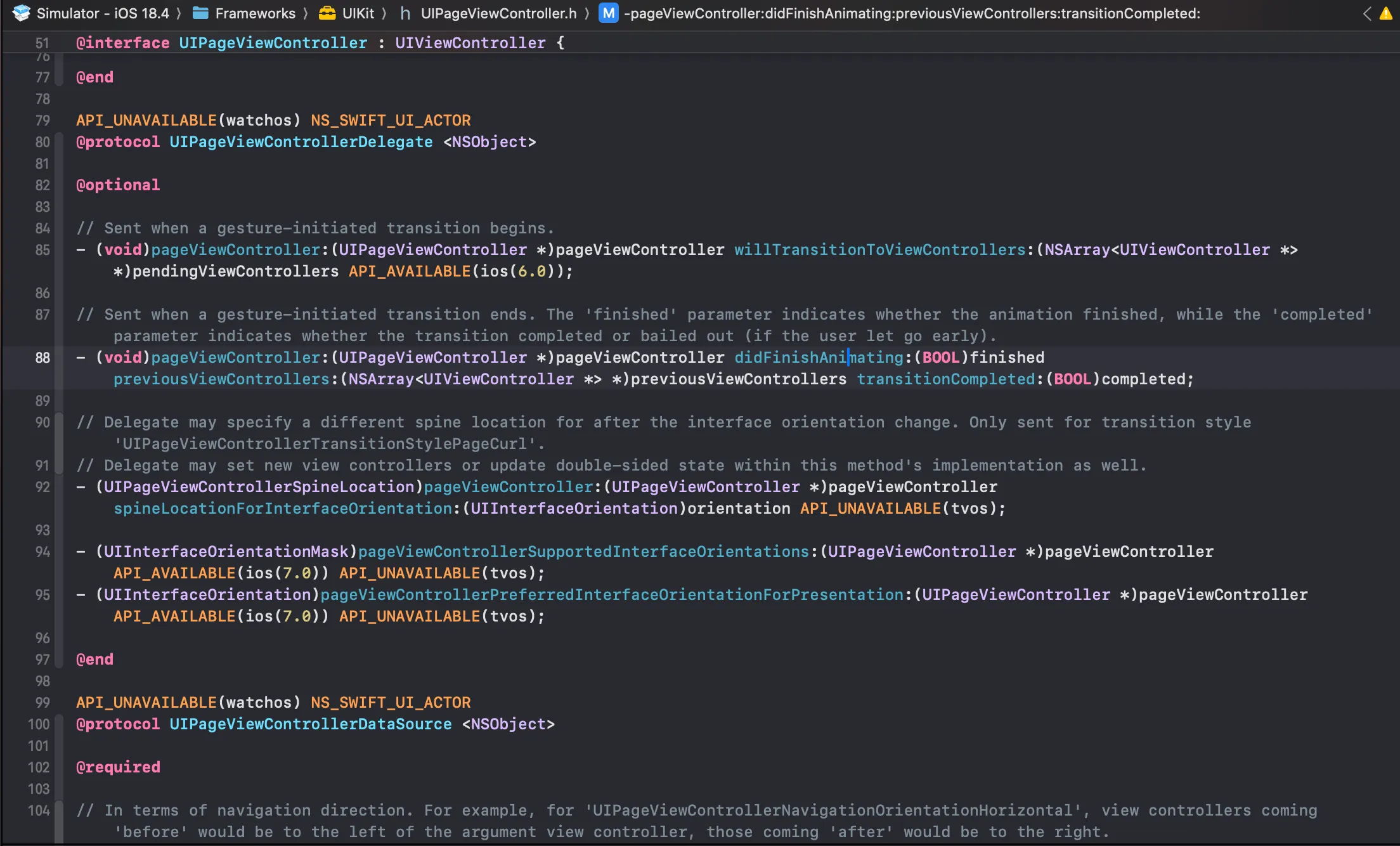Click line number 51 in the gutter
Viewport: 1400px width, 846px height.
pyautogui.click(x=42, y=43)
